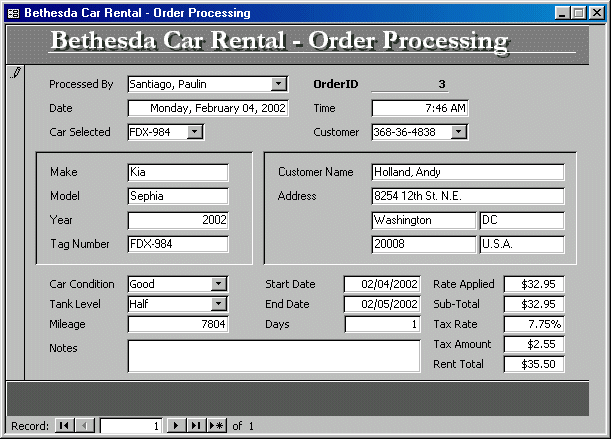Click the Tax Rate field 7.75%

pos(534,324)
